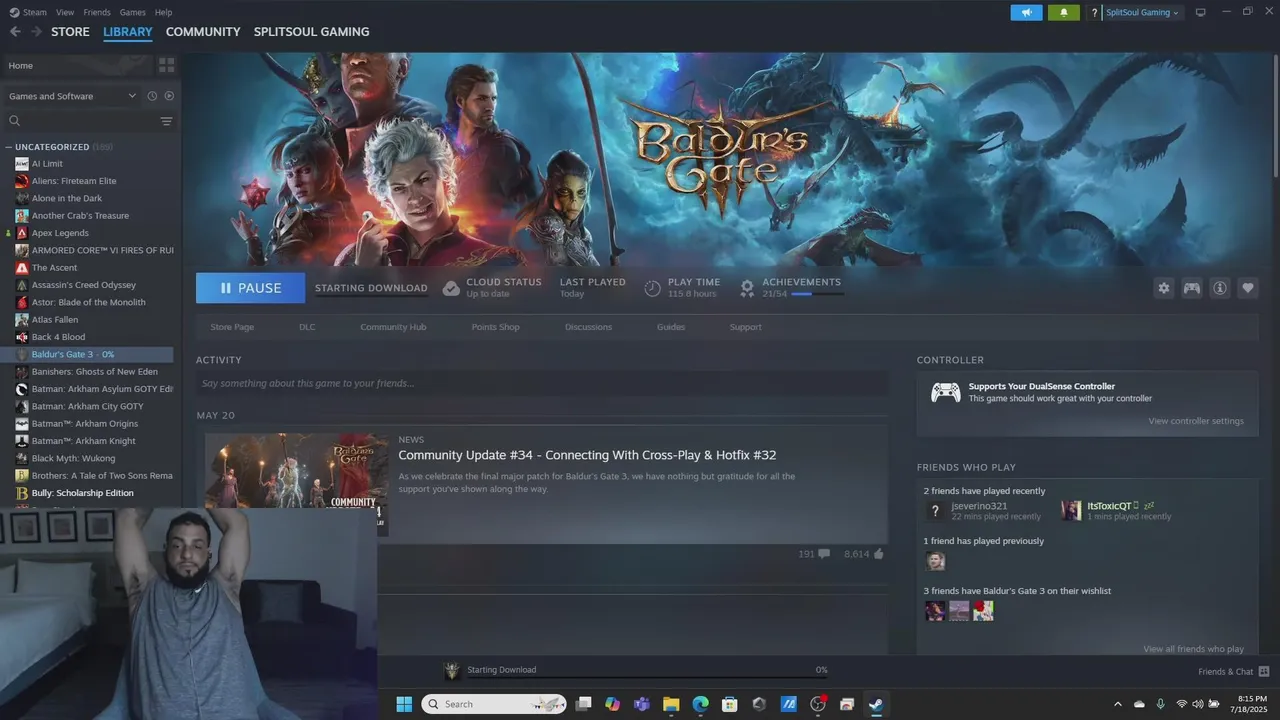Pause the Baldur's Gate 3 download
1280x720 pixels.
250,288
